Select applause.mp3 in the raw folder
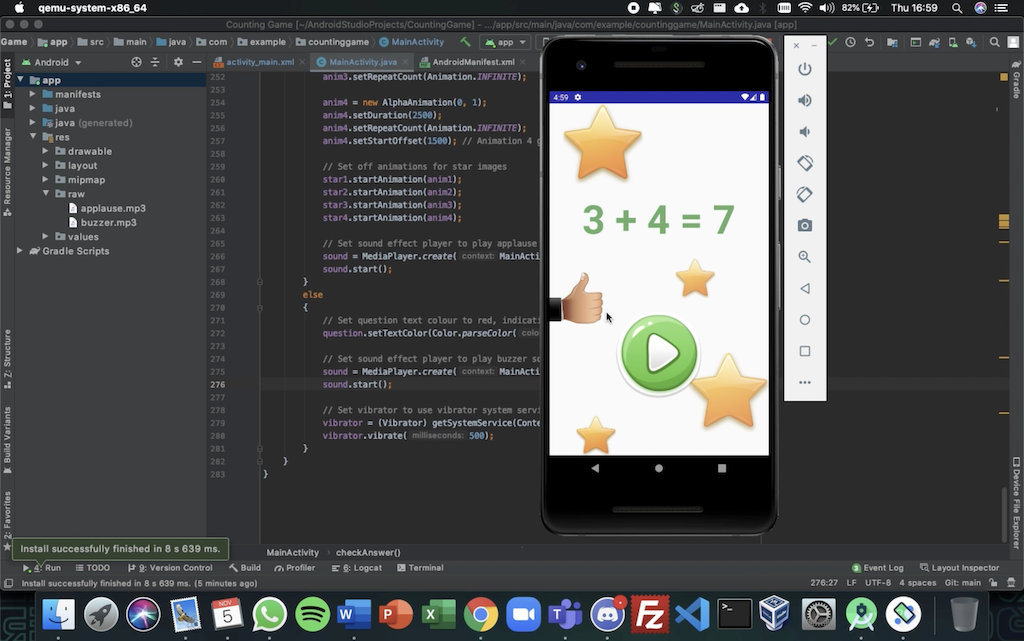The image size is (1024, 641). (112, 208)
